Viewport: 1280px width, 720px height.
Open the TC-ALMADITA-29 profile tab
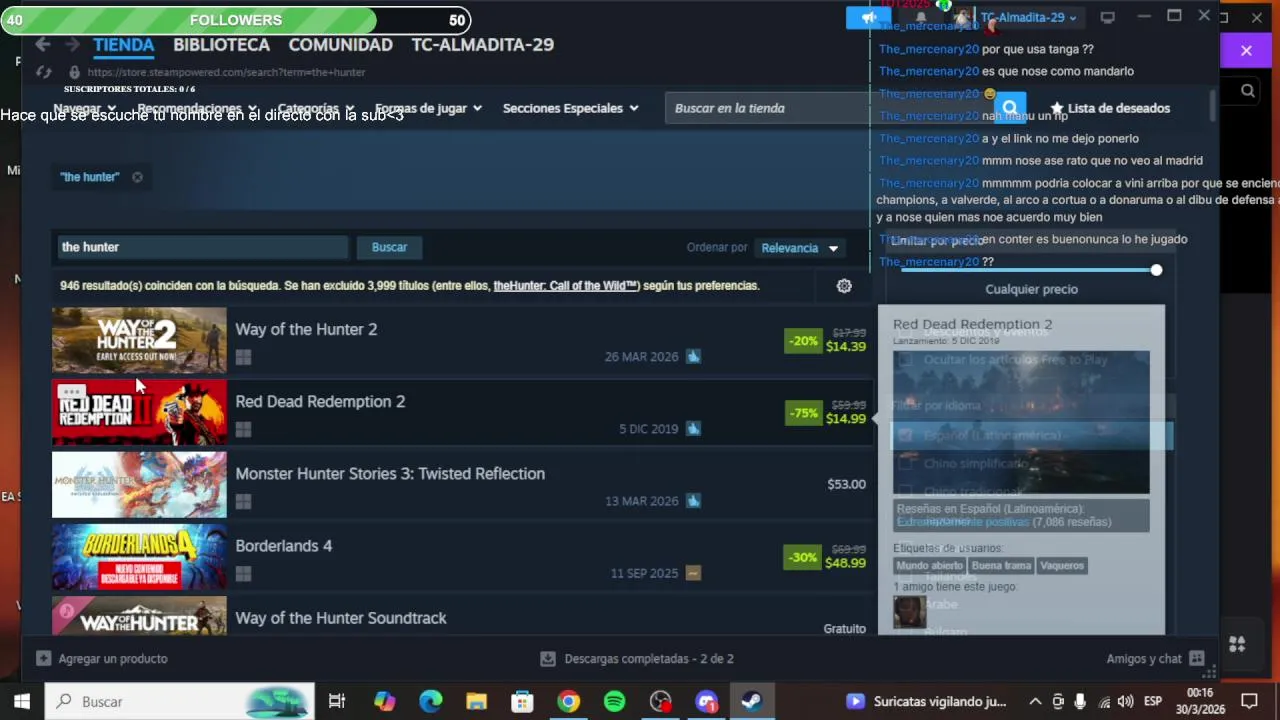(482, 45)
